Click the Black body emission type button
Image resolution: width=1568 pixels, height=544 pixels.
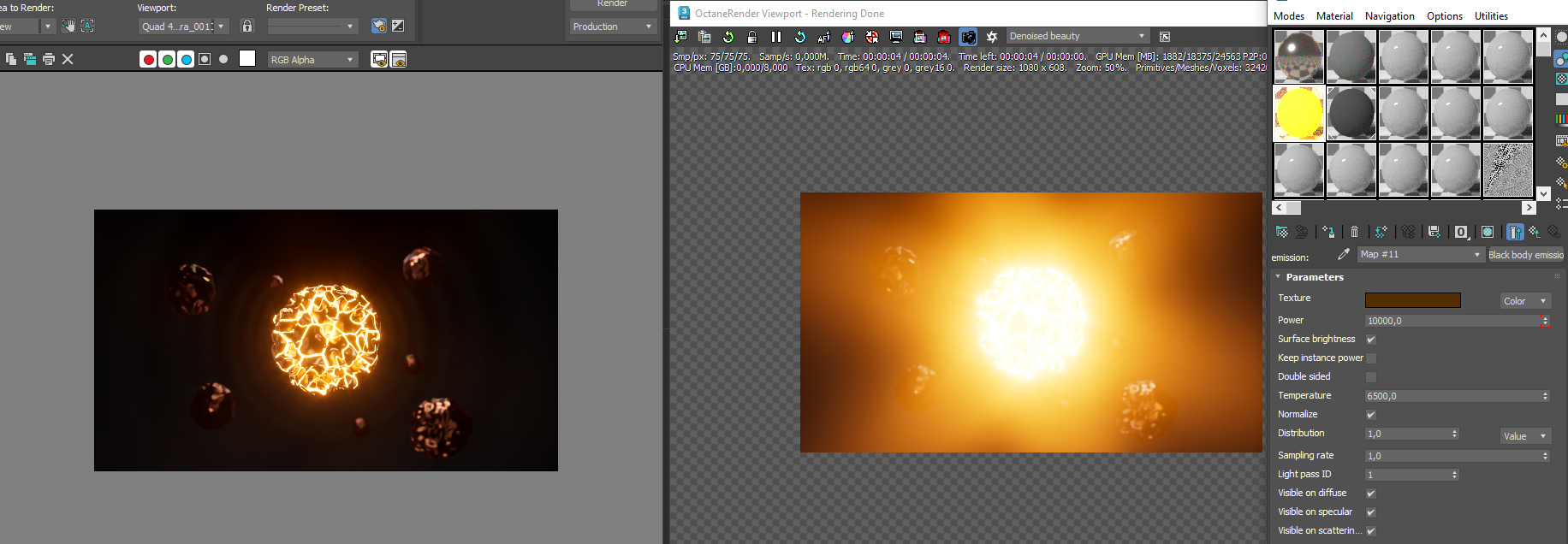coord(1525,255)
